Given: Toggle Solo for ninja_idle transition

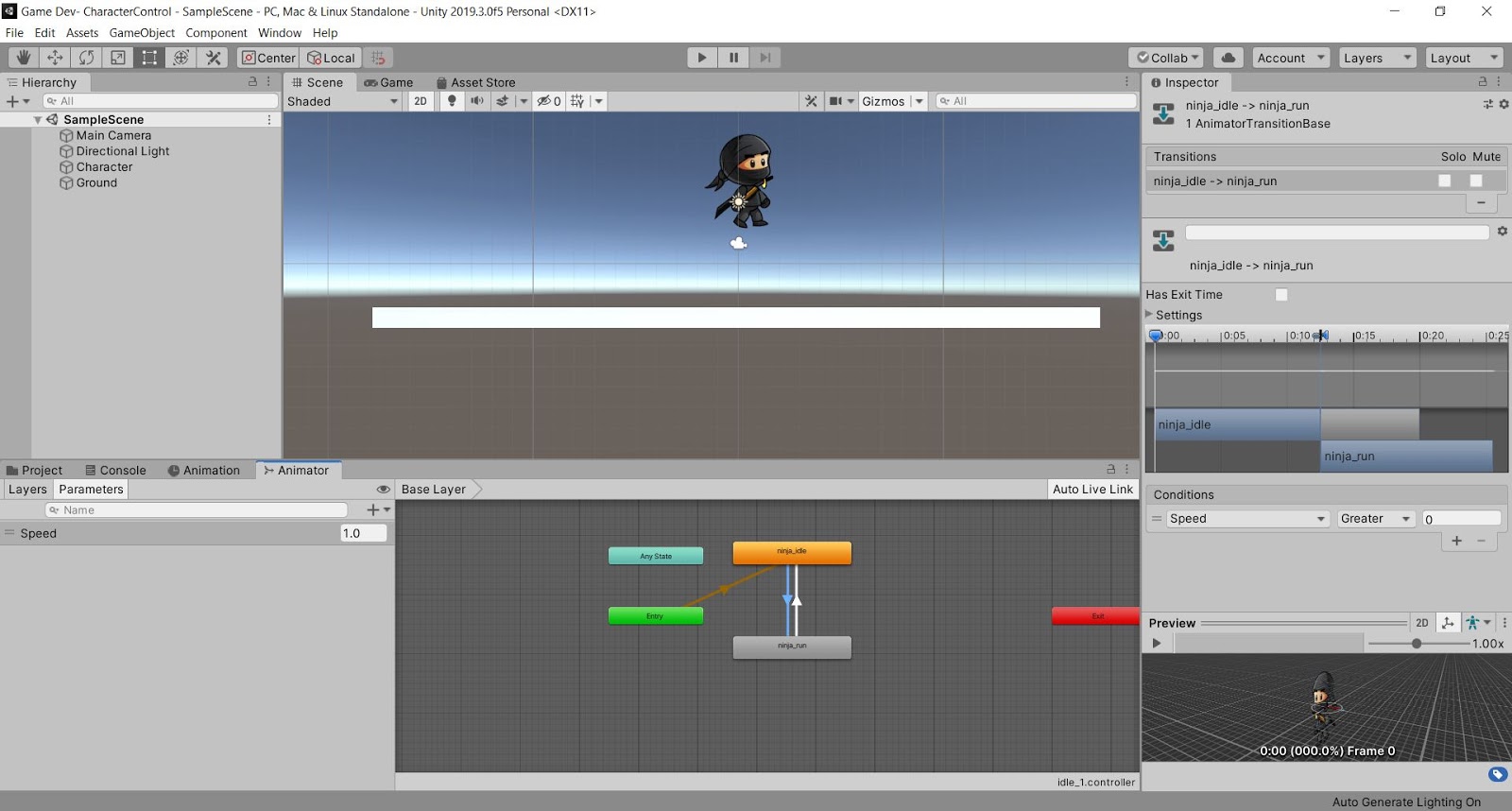Looking at the screenshot, I should click(x=1444, y=181).
